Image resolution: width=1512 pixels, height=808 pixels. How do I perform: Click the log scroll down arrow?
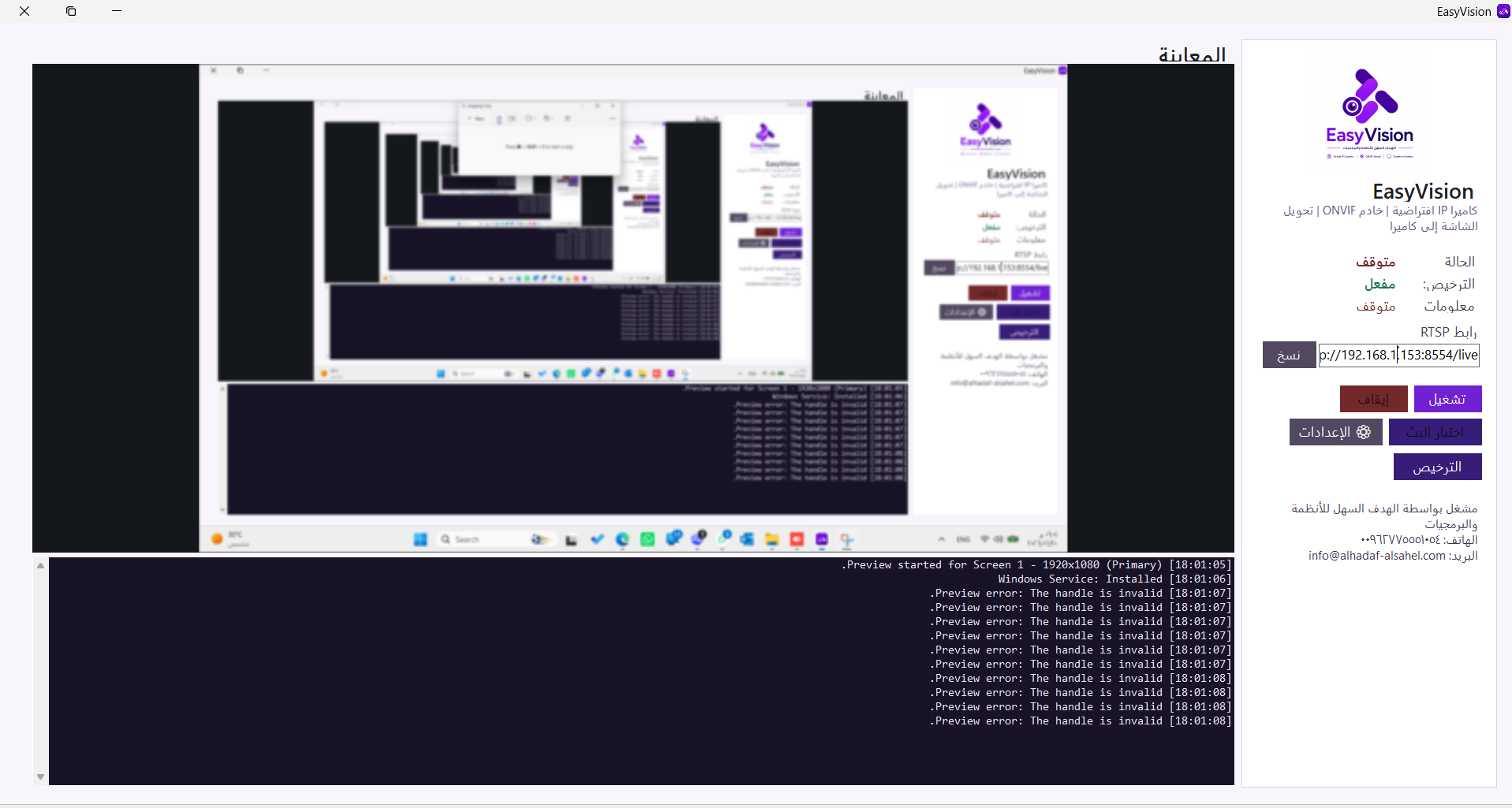coord(40,777)
